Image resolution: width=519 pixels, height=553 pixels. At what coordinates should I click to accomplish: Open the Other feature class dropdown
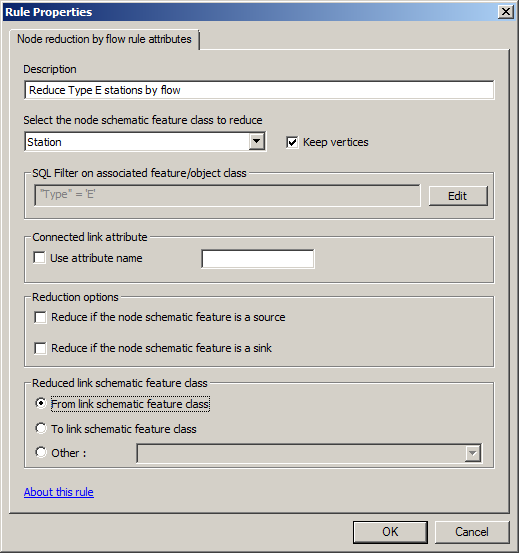tap(472, 453)
